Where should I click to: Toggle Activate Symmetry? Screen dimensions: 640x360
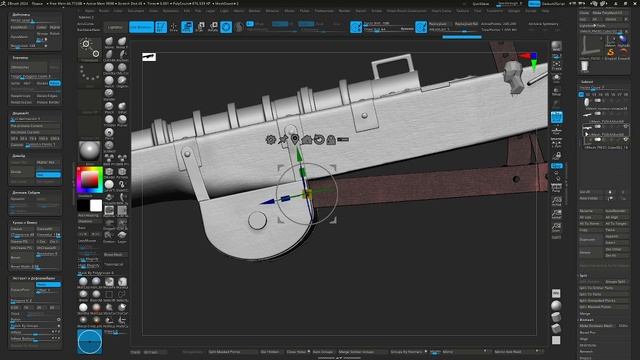[x=543, y=24]
